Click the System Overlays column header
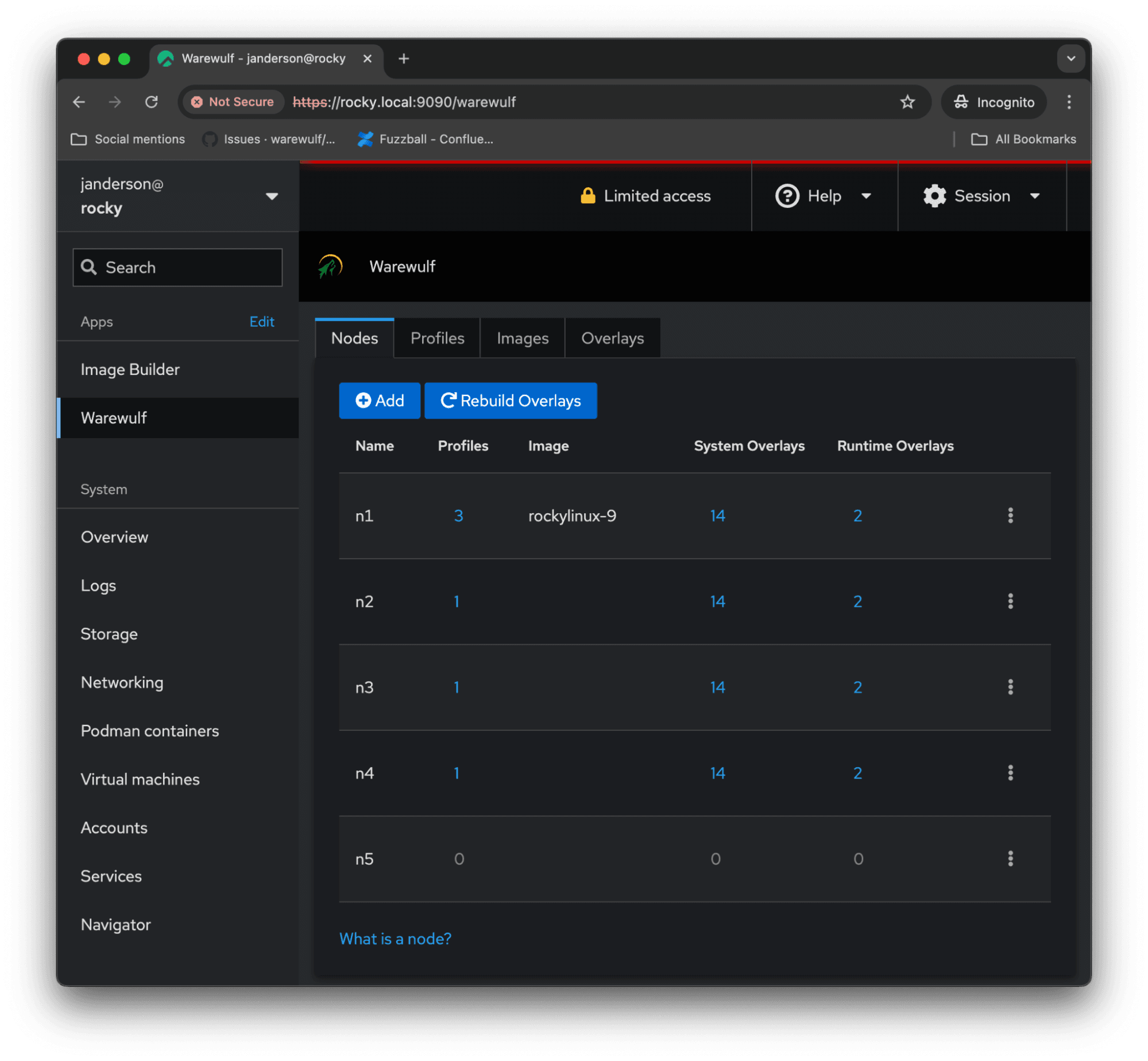This screenshot has height=1061, width=1148. [749, 446]
